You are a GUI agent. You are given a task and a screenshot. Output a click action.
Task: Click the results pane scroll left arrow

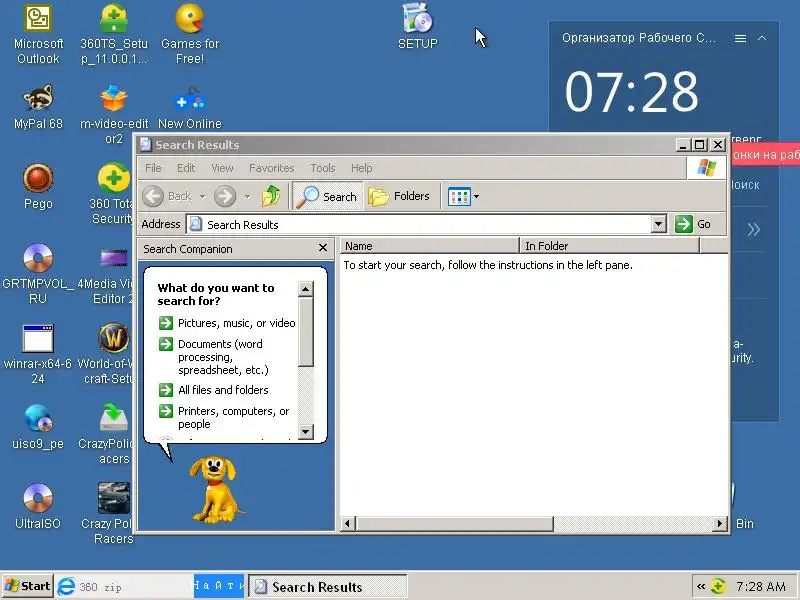(348, 523)
